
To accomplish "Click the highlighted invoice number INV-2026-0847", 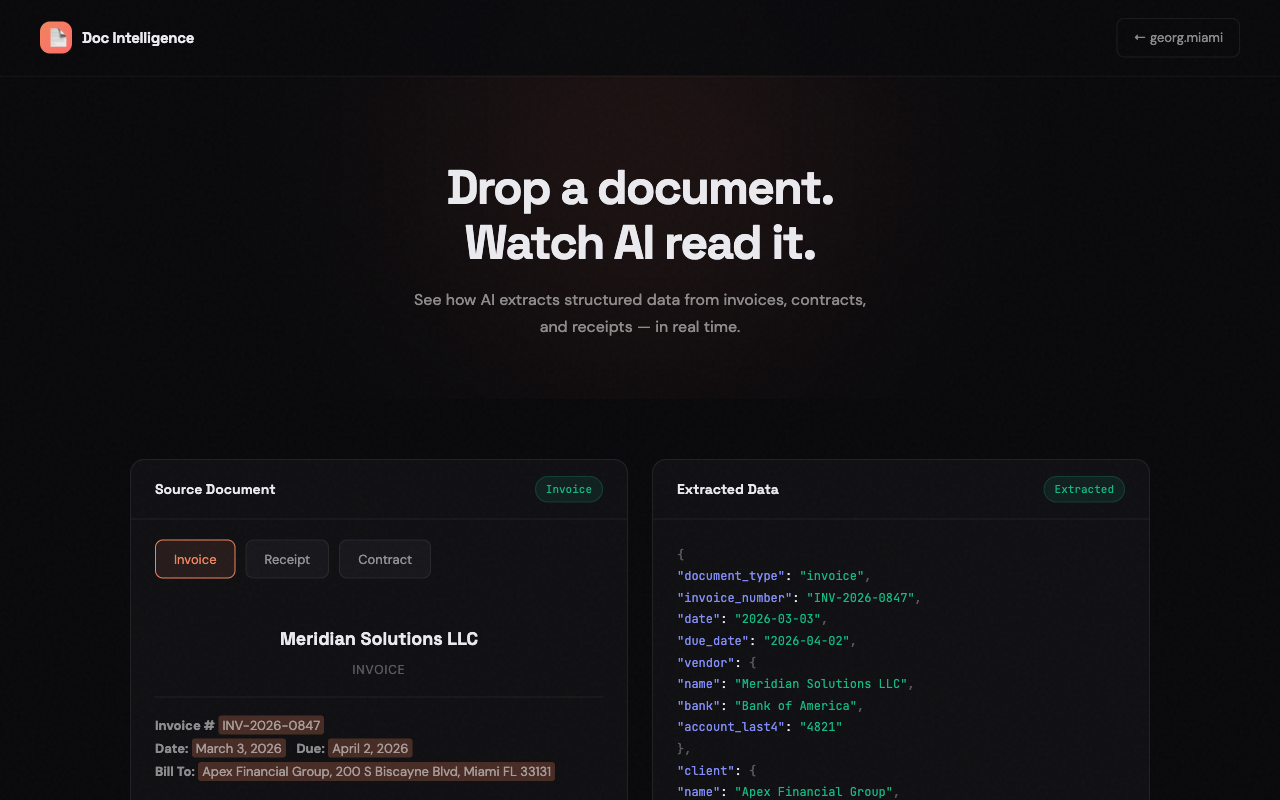I will point(271,725).
